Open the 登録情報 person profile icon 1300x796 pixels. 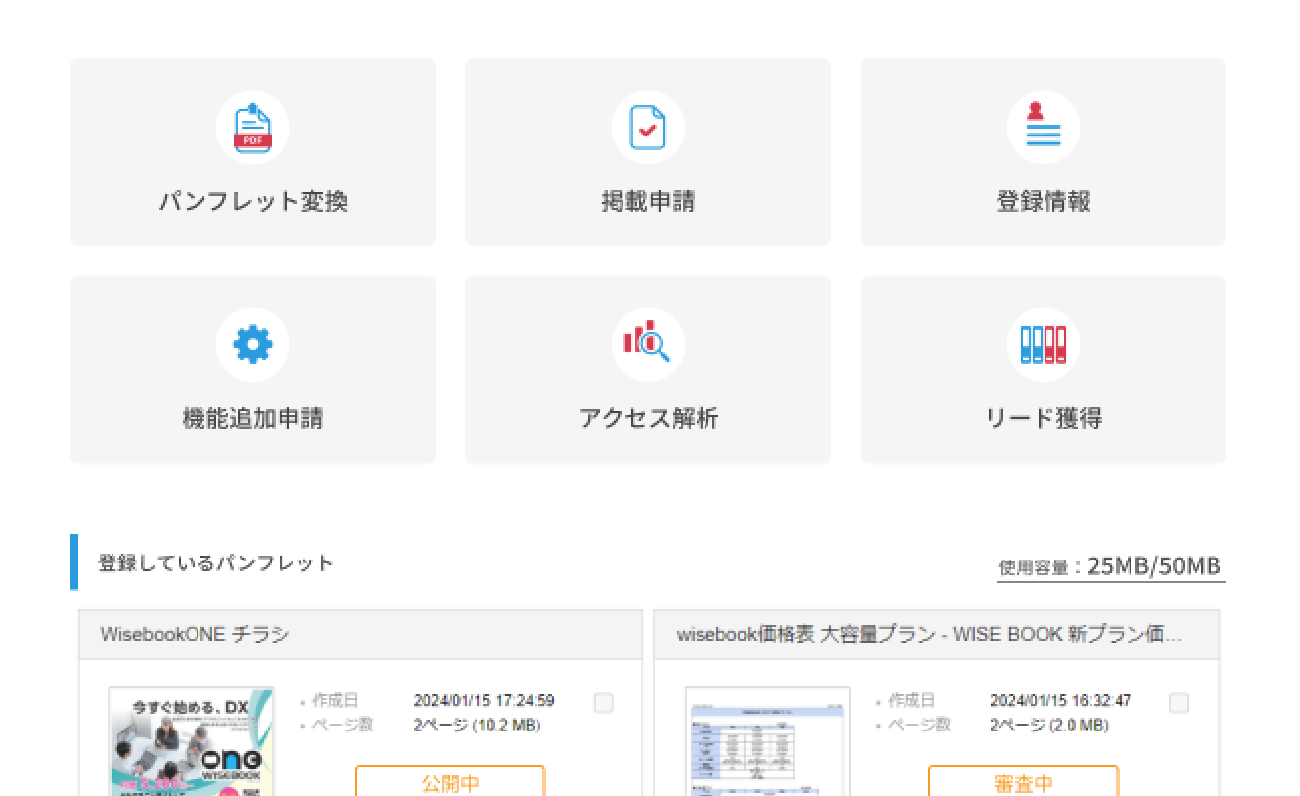tap(1043, 128)
